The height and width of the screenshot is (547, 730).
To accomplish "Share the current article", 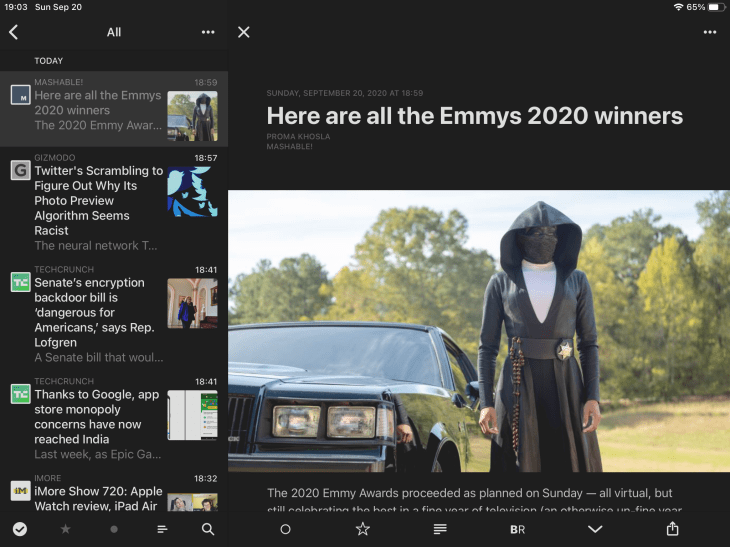I will (672, 529).
